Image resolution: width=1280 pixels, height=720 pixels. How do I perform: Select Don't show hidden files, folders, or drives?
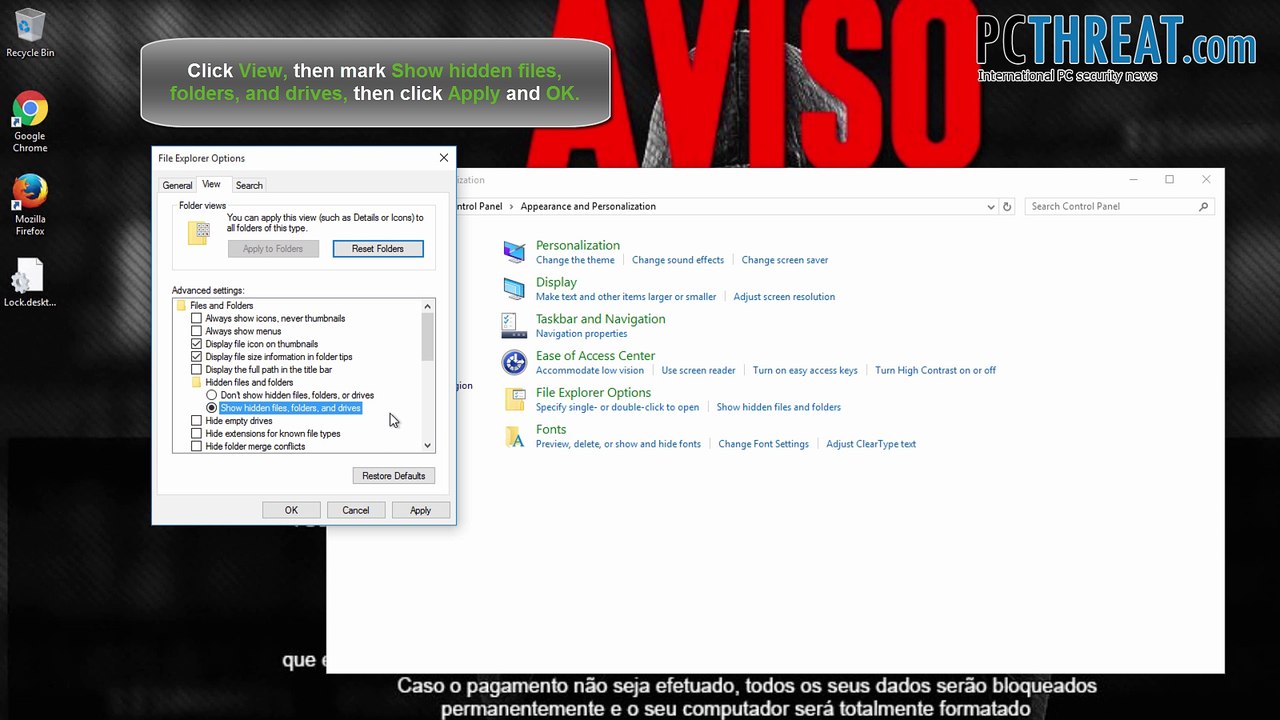tap(211, 395)
